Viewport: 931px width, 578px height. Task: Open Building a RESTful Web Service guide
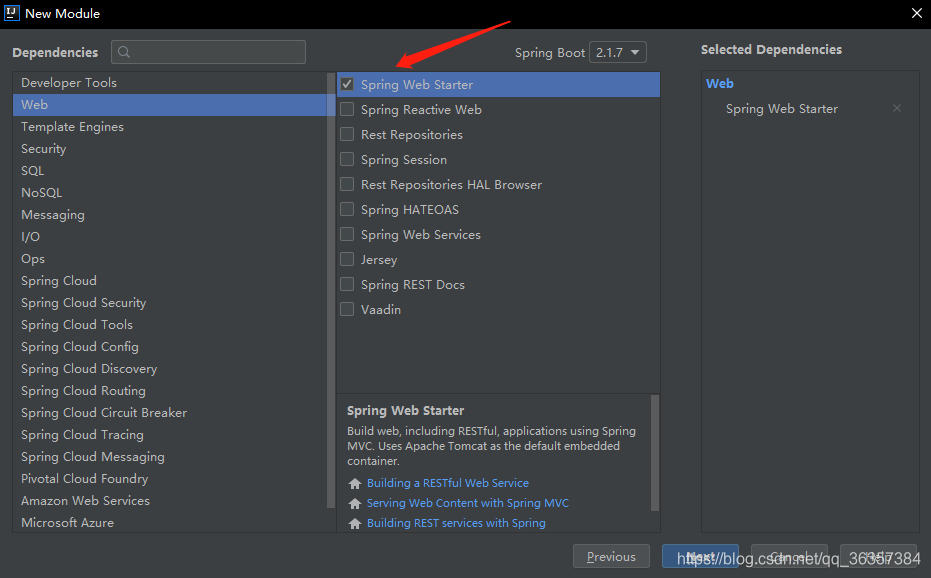point(448,483)
